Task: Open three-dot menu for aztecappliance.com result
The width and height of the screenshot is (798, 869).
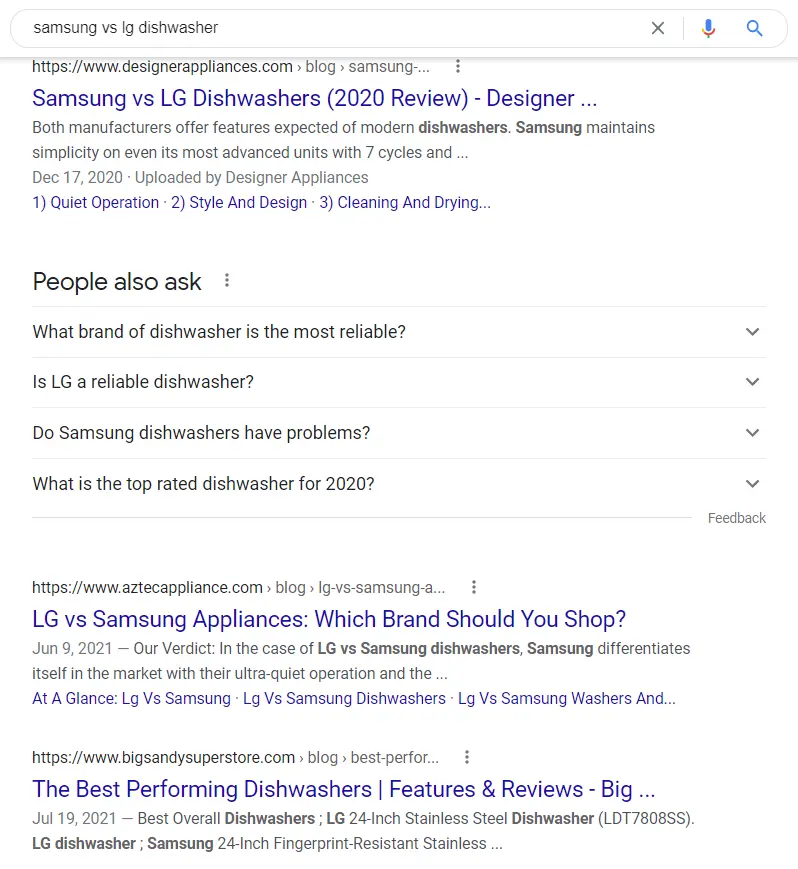Action: click(x=474, y=587)
